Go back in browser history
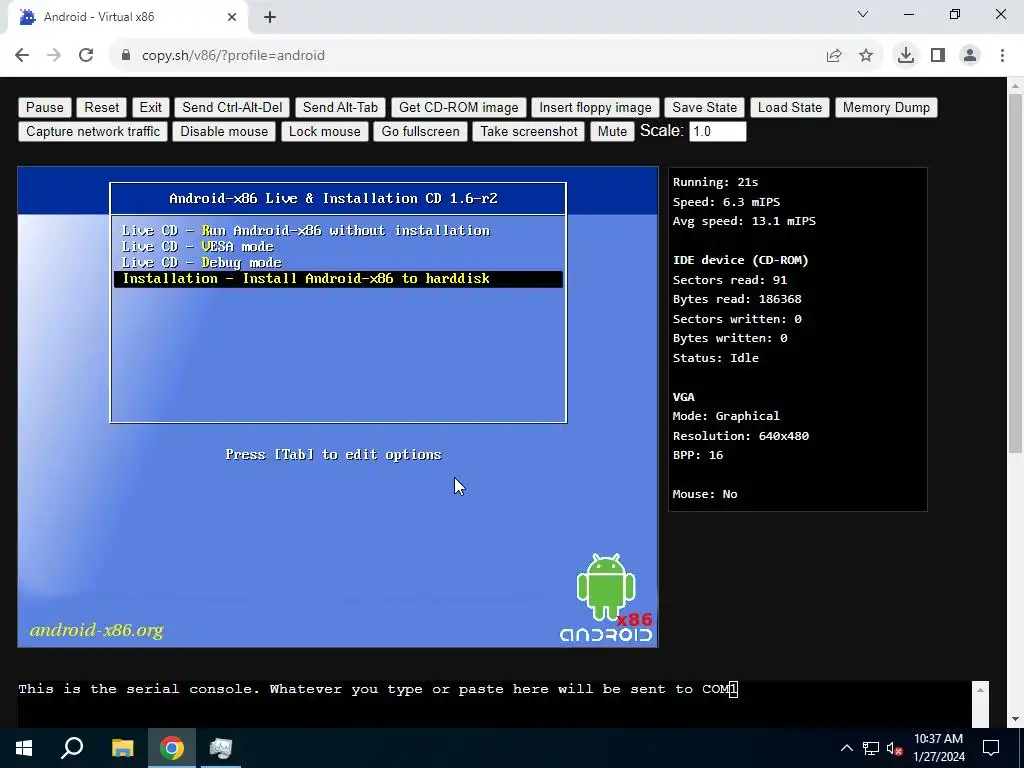Image resolution: width=1024 pixels, height=768 pixels. pos(22,56)
